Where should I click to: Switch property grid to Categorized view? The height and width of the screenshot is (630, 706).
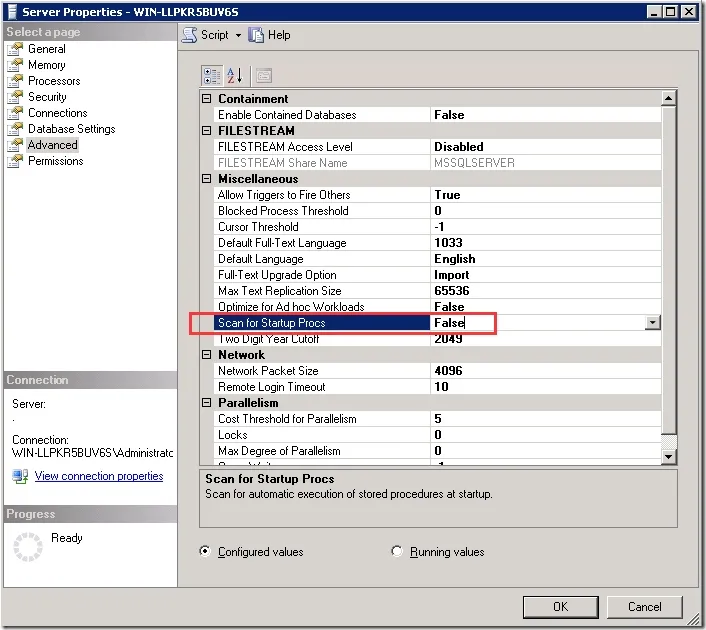(211, 76)
